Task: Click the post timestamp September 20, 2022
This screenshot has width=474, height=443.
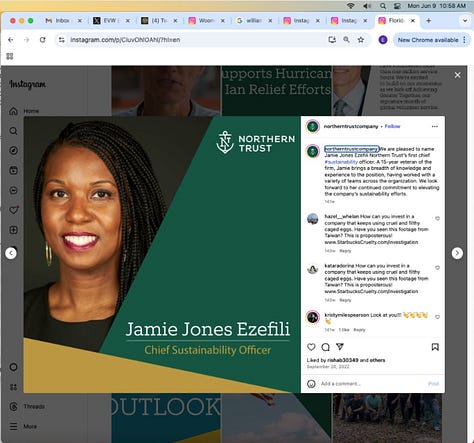Action: coord(328,367)
